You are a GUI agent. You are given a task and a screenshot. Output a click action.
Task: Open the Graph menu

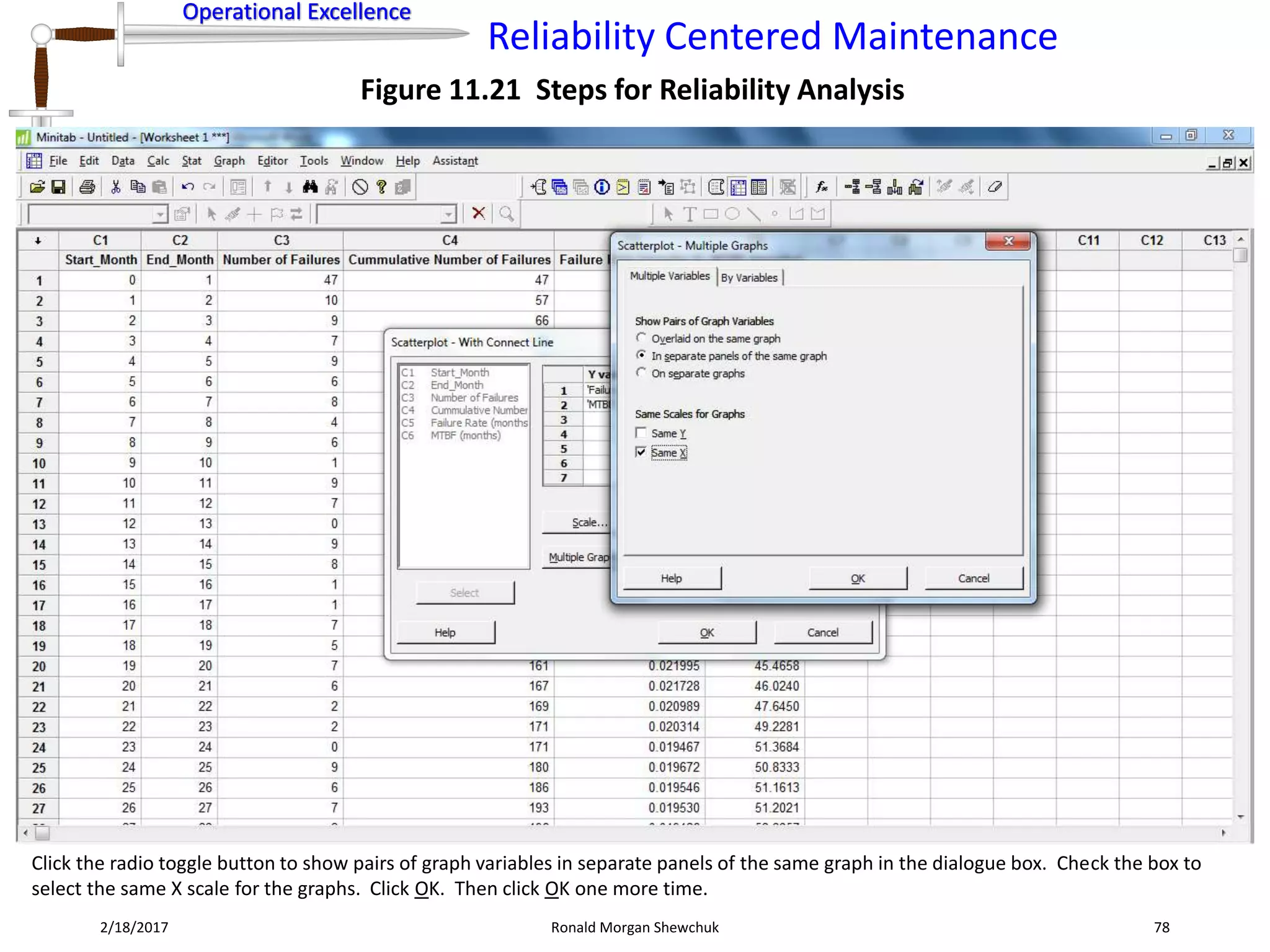coord(229,161)
